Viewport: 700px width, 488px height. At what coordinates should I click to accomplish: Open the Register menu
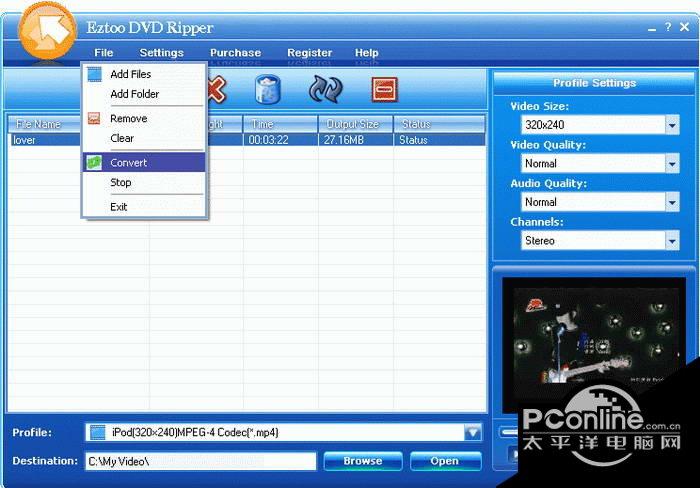[309, 53]
